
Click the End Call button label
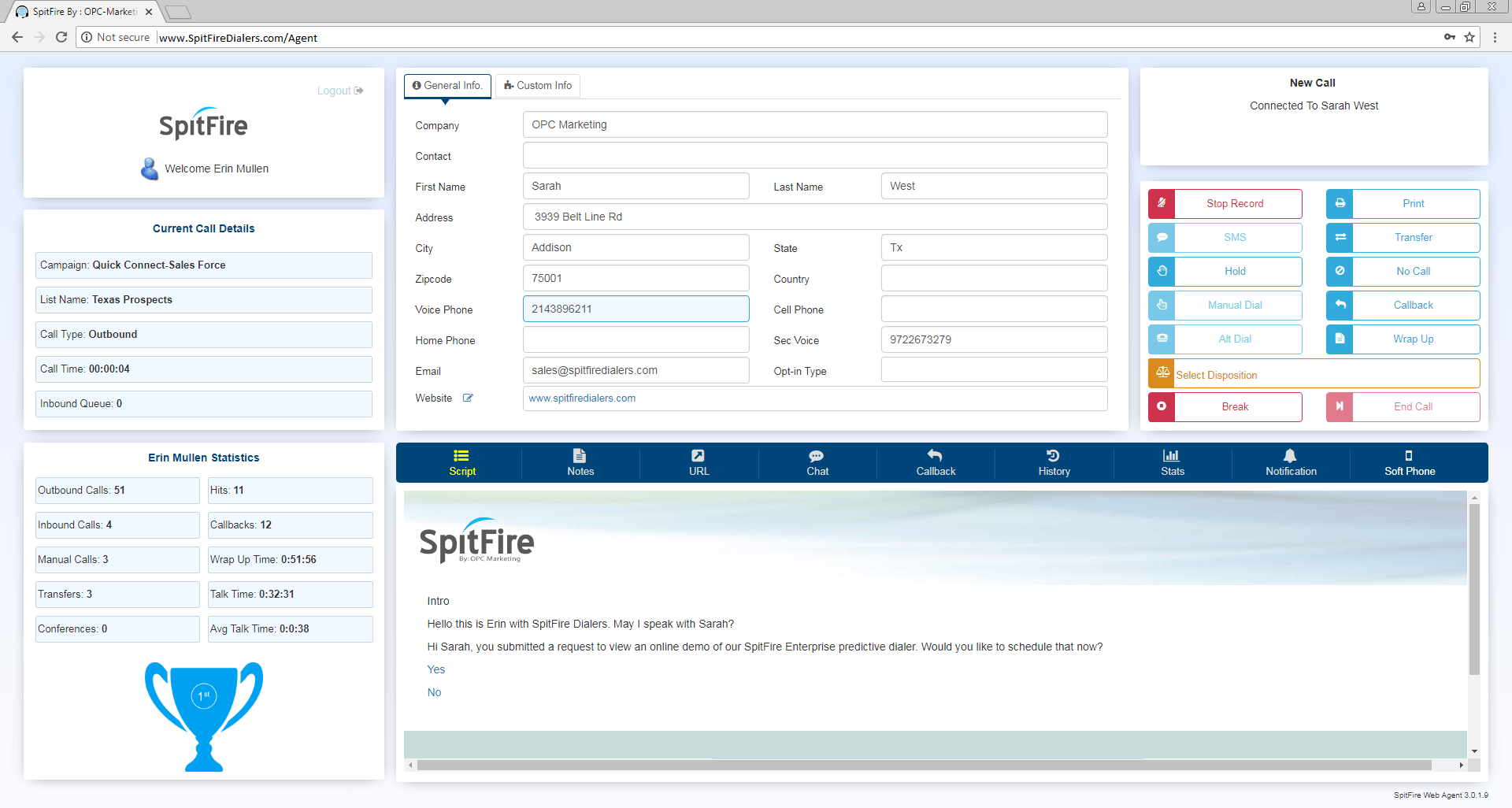click(1414, 406)
